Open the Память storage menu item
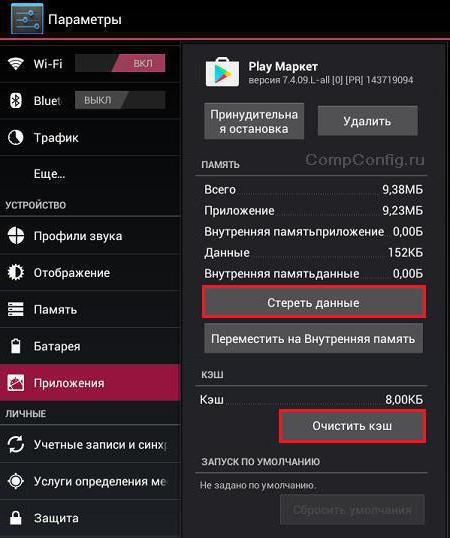 tap(90, 309)
